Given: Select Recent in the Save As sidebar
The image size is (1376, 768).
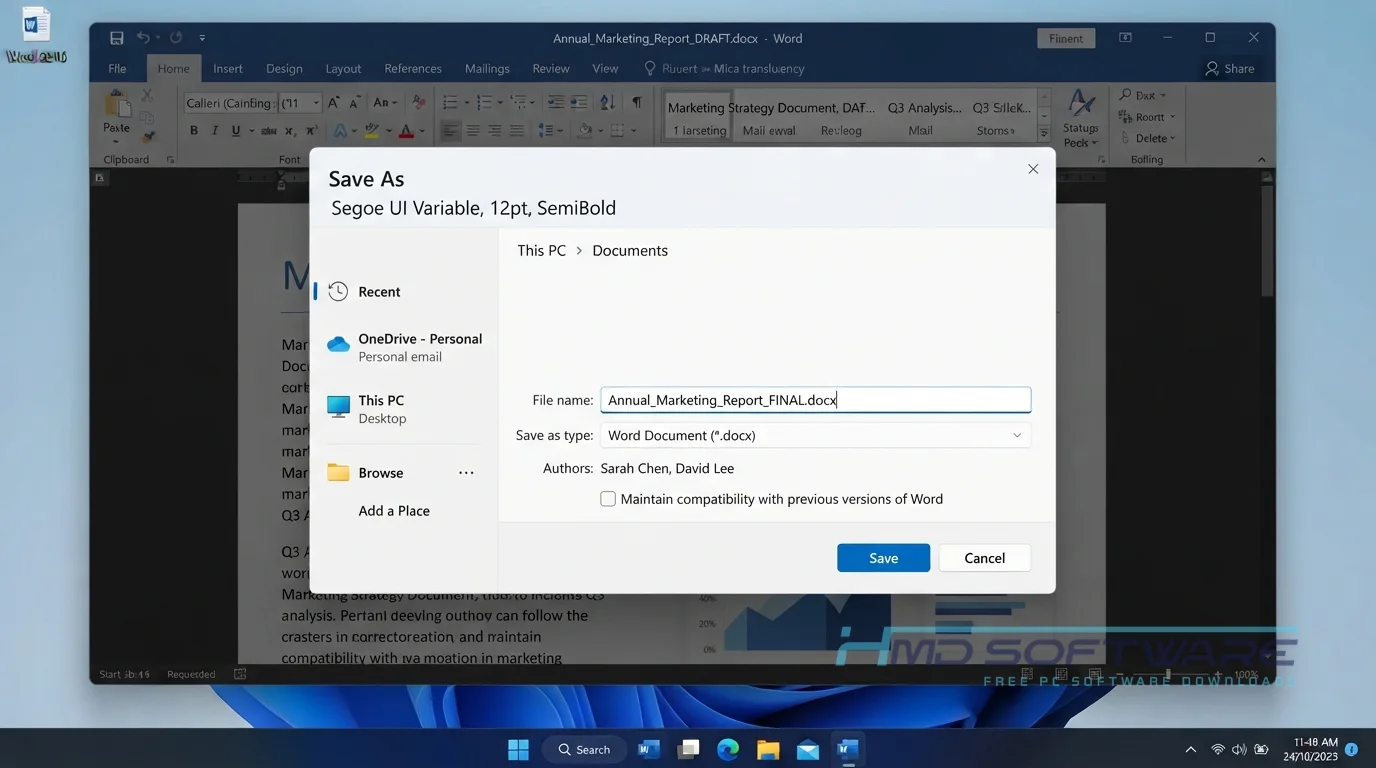Looking at the screenshot, I should [x=404, y=292].
